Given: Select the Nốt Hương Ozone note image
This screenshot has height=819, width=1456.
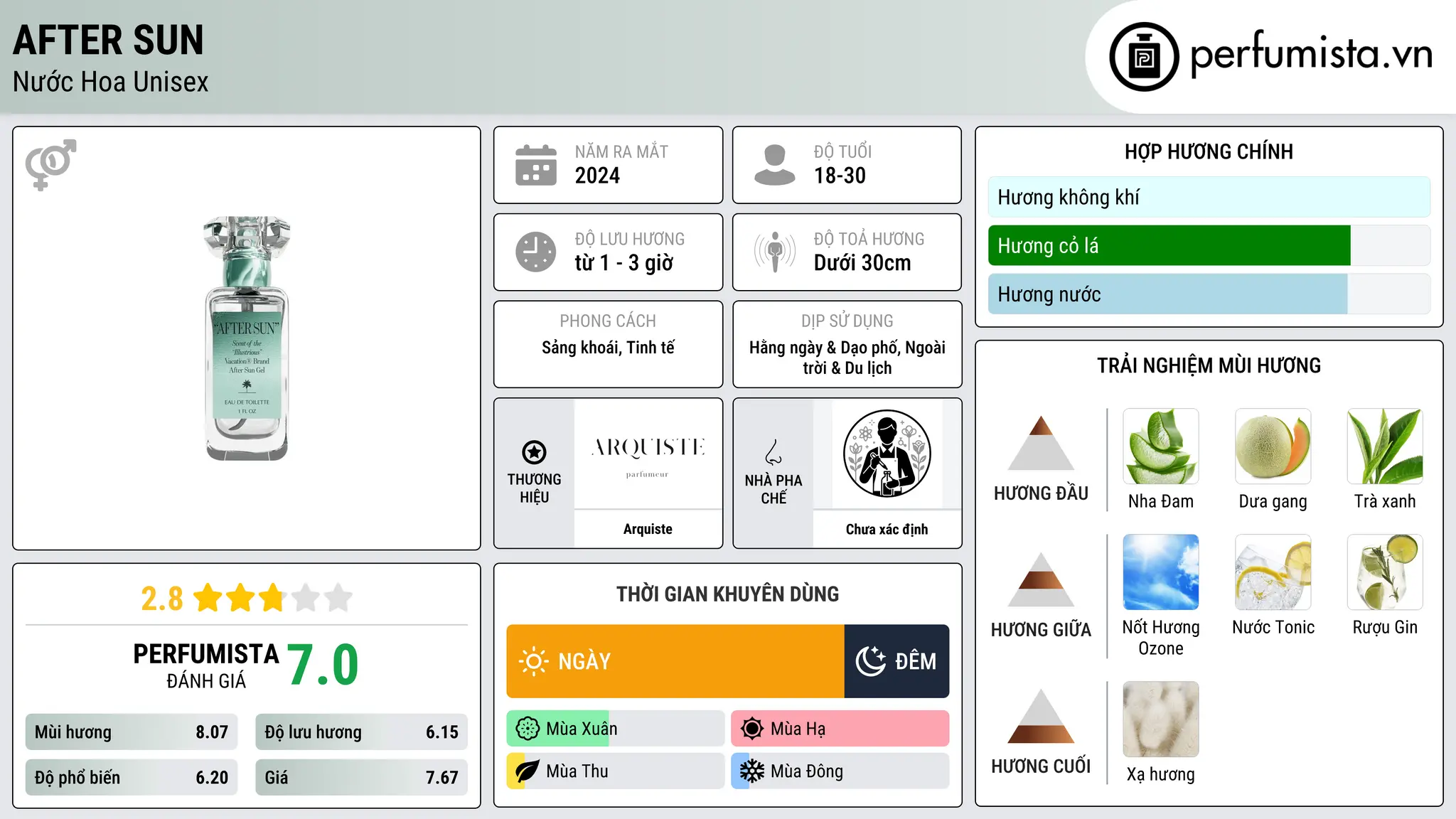Looking at the screenshot, I should pos(1161,572).
